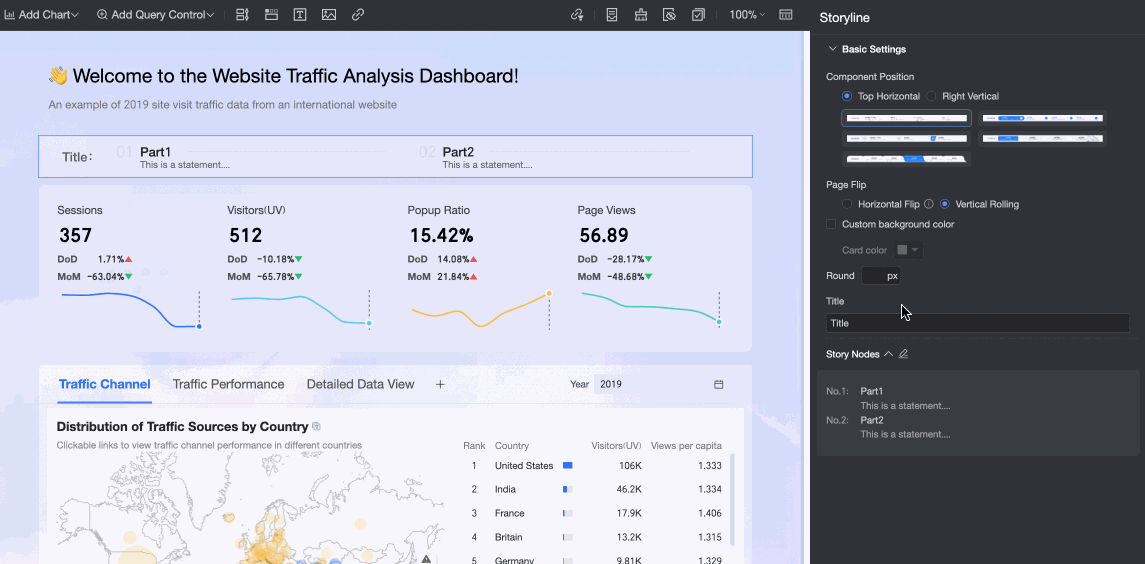Click the link insert icon in toolbar
This screenshot has height=564, width=1145.
(x=358, y=15)
